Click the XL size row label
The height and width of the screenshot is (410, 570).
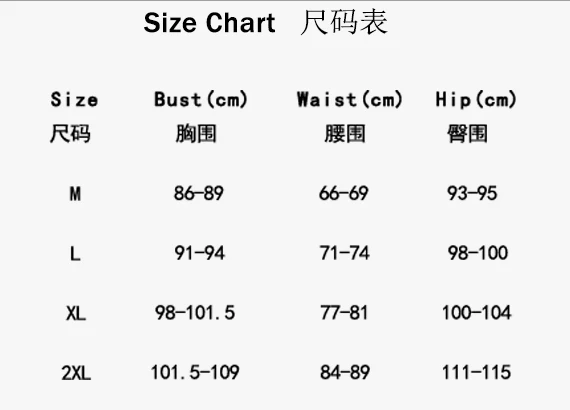click(x=76, y=313)
